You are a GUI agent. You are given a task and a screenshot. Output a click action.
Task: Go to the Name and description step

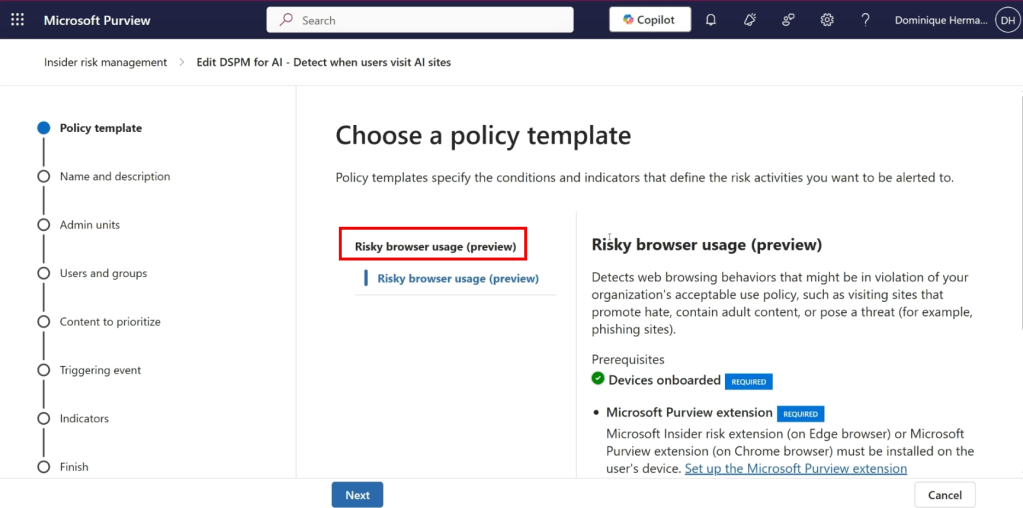coord(114,177)
